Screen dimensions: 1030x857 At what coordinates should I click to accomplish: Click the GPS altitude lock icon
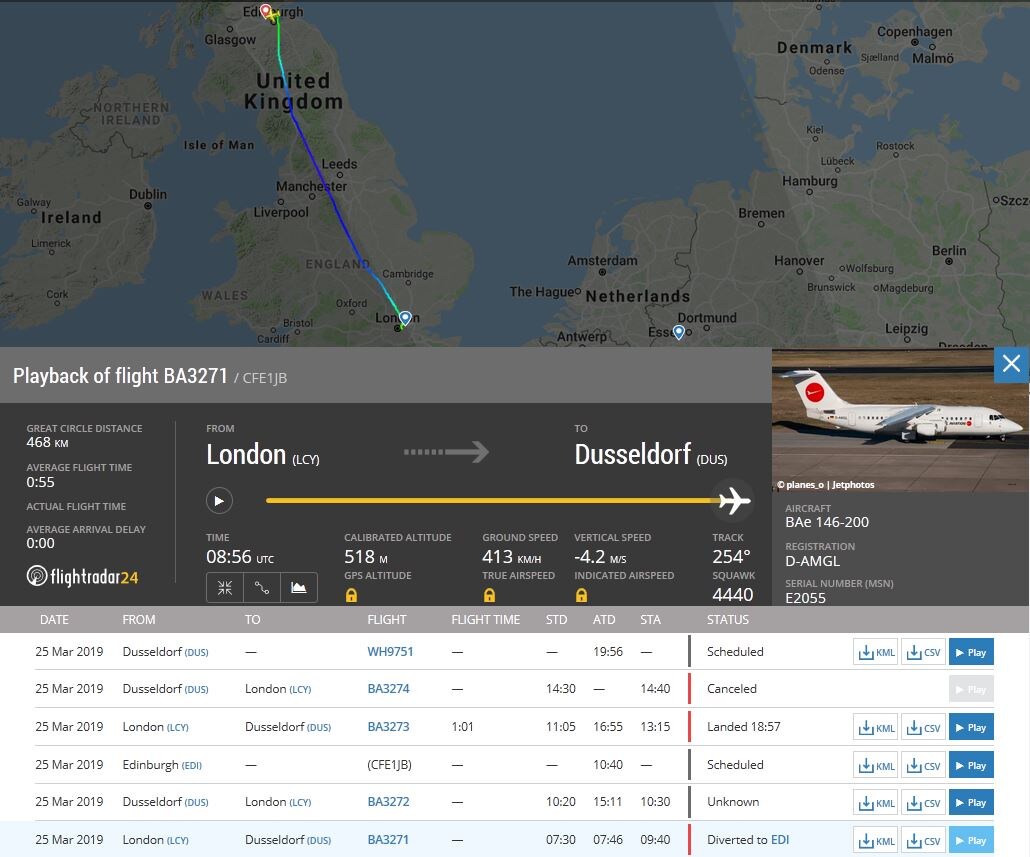pyautogui.click(x=351, y=595)
